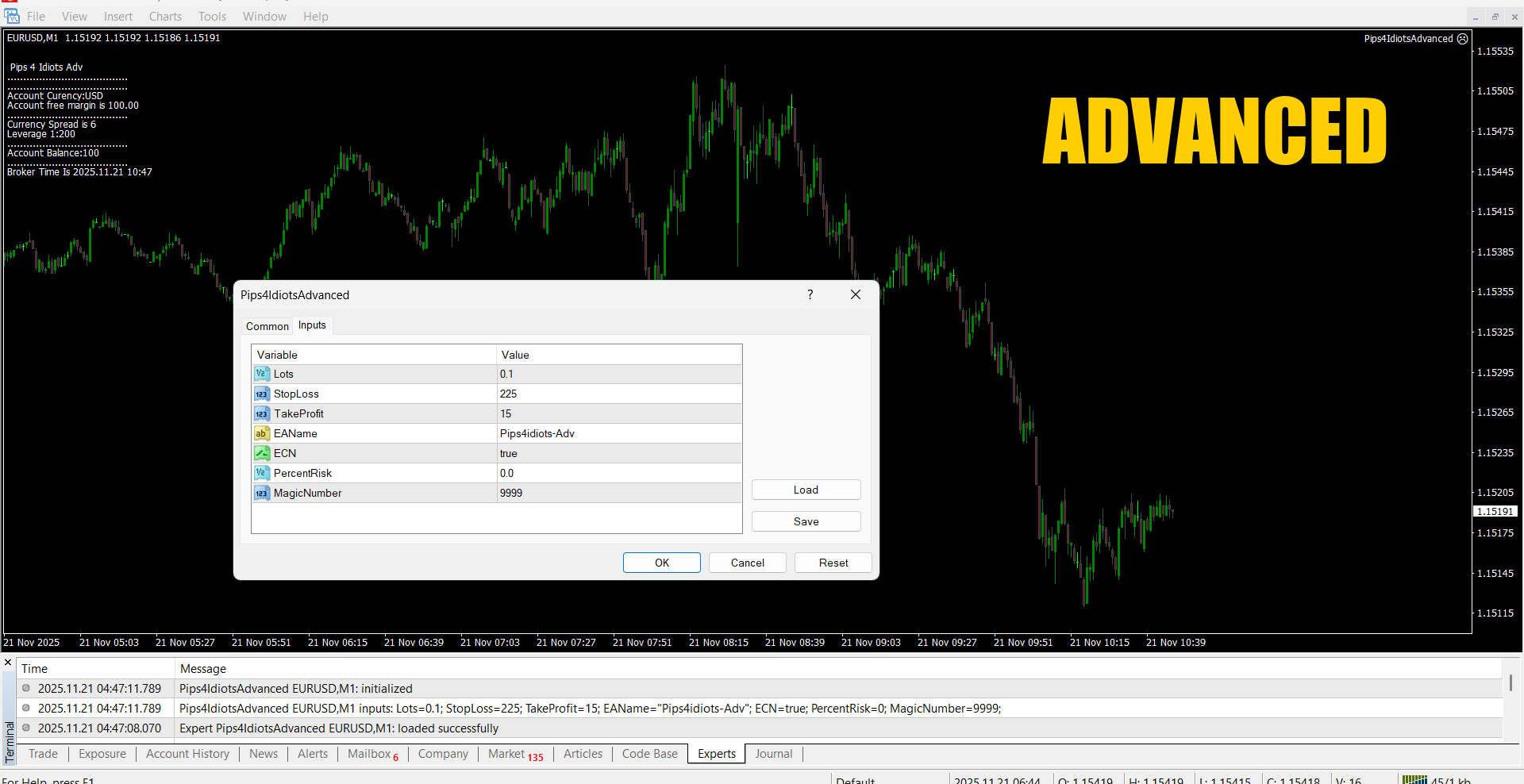Open the Insert menu
This screenshot has height=784, width=1524.
point(118,17)
